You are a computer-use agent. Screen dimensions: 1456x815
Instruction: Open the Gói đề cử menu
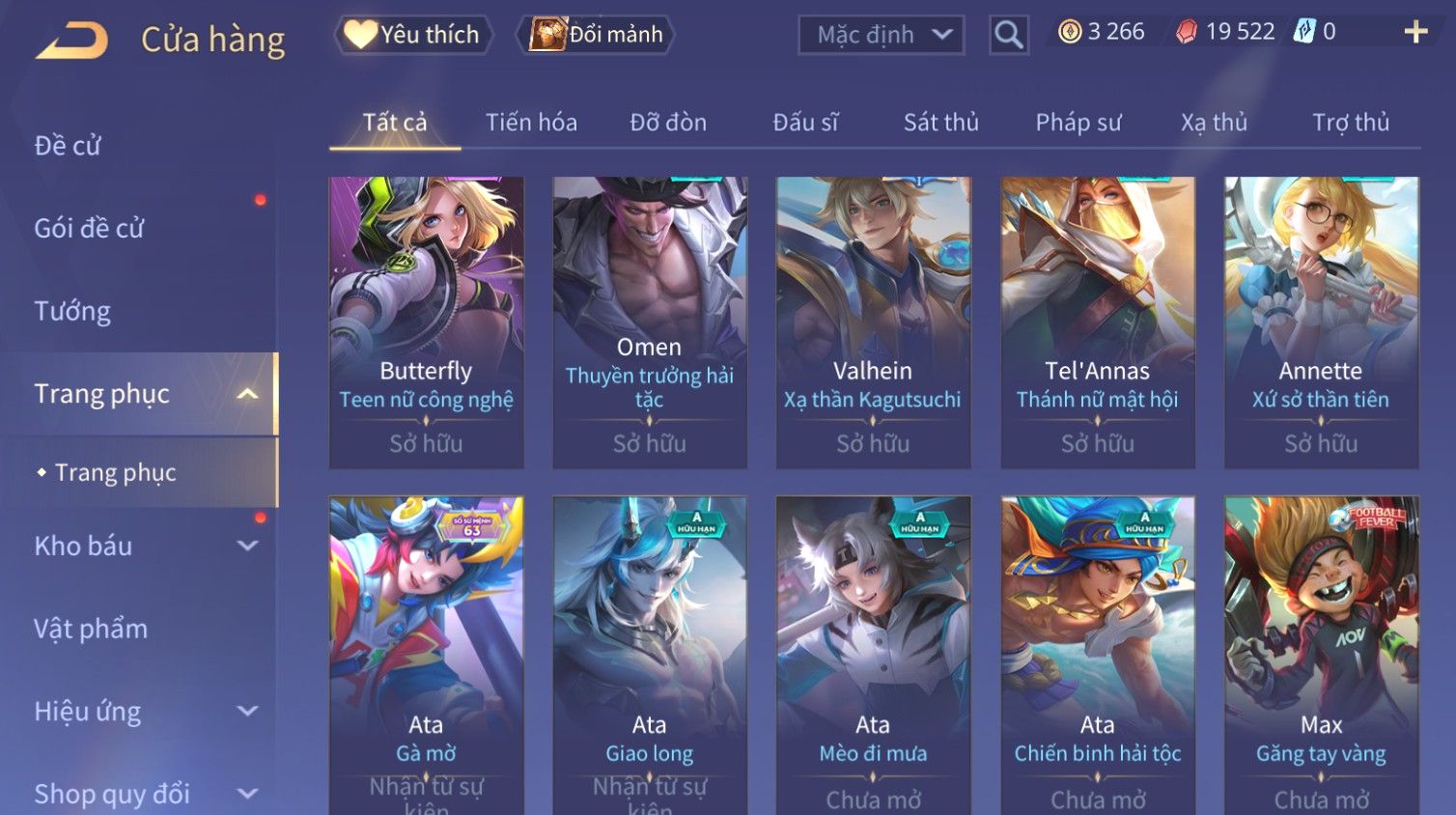[x=89, y=228]
